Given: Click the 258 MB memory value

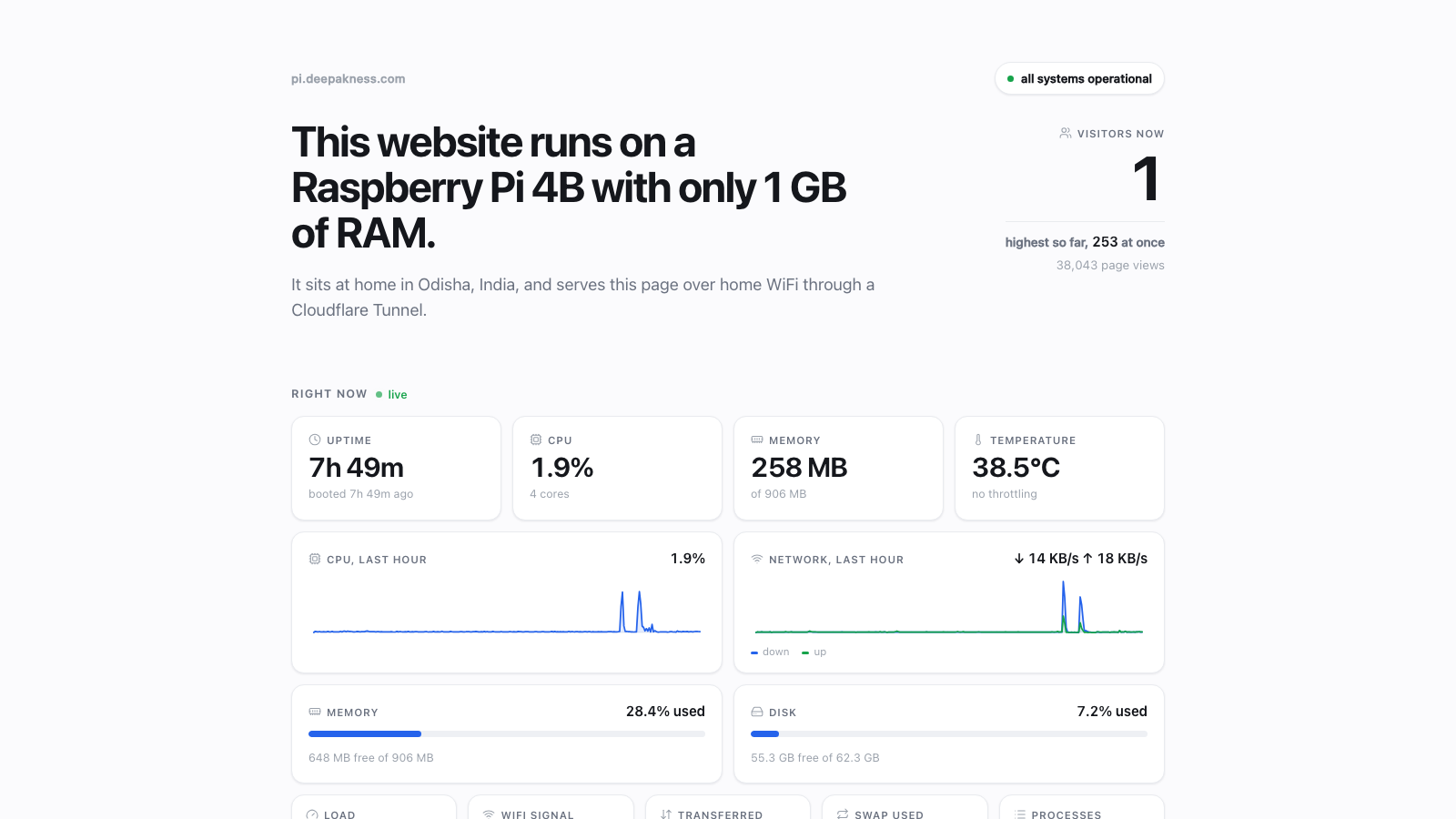Looking at the screenshot, I should click(799, 468).
